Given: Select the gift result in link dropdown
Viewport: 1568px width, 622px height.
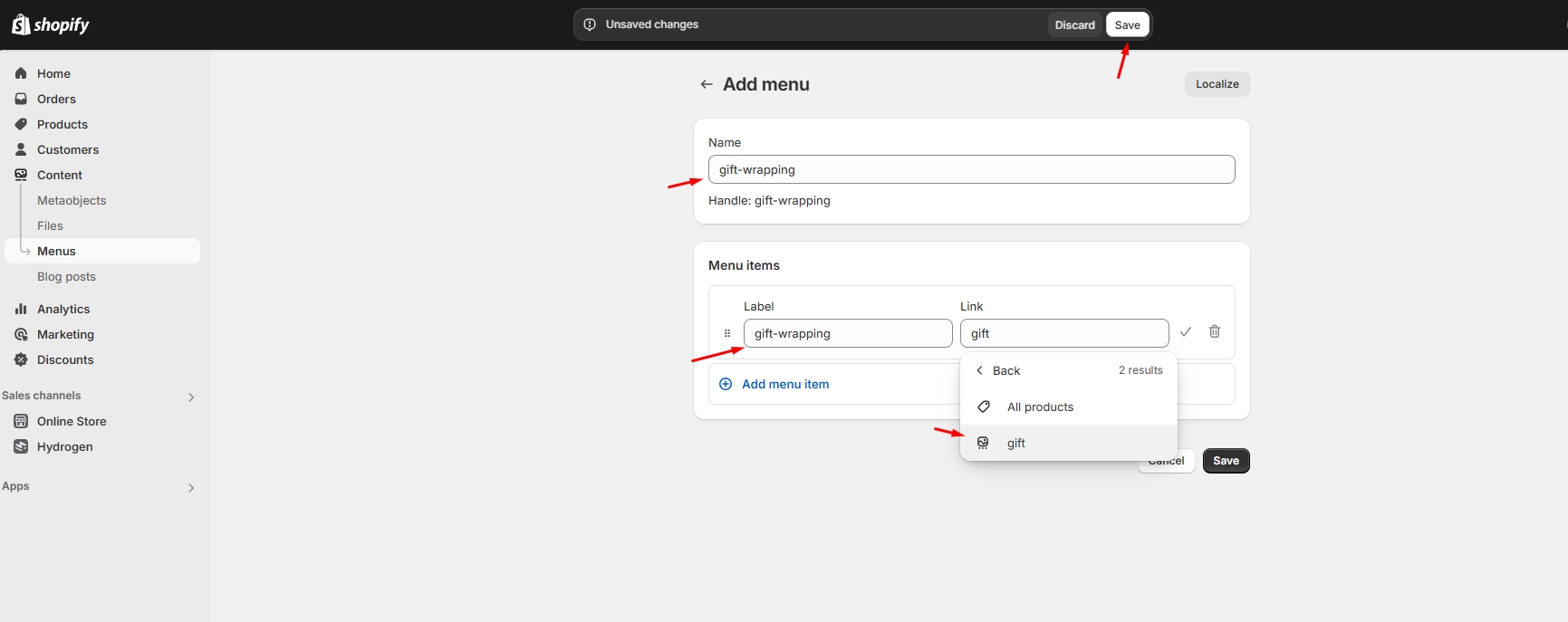Looking at the screenshot, I should (1015, 443).
